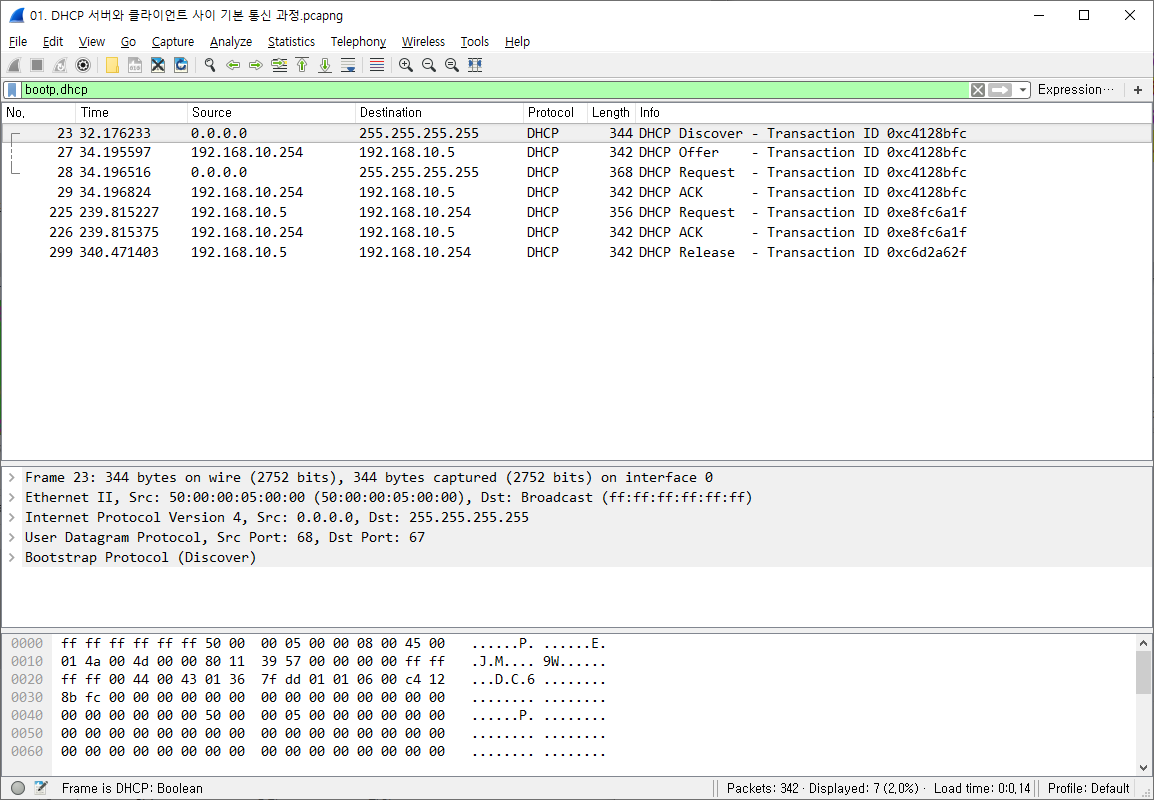Reload this capture file icon

181,66
